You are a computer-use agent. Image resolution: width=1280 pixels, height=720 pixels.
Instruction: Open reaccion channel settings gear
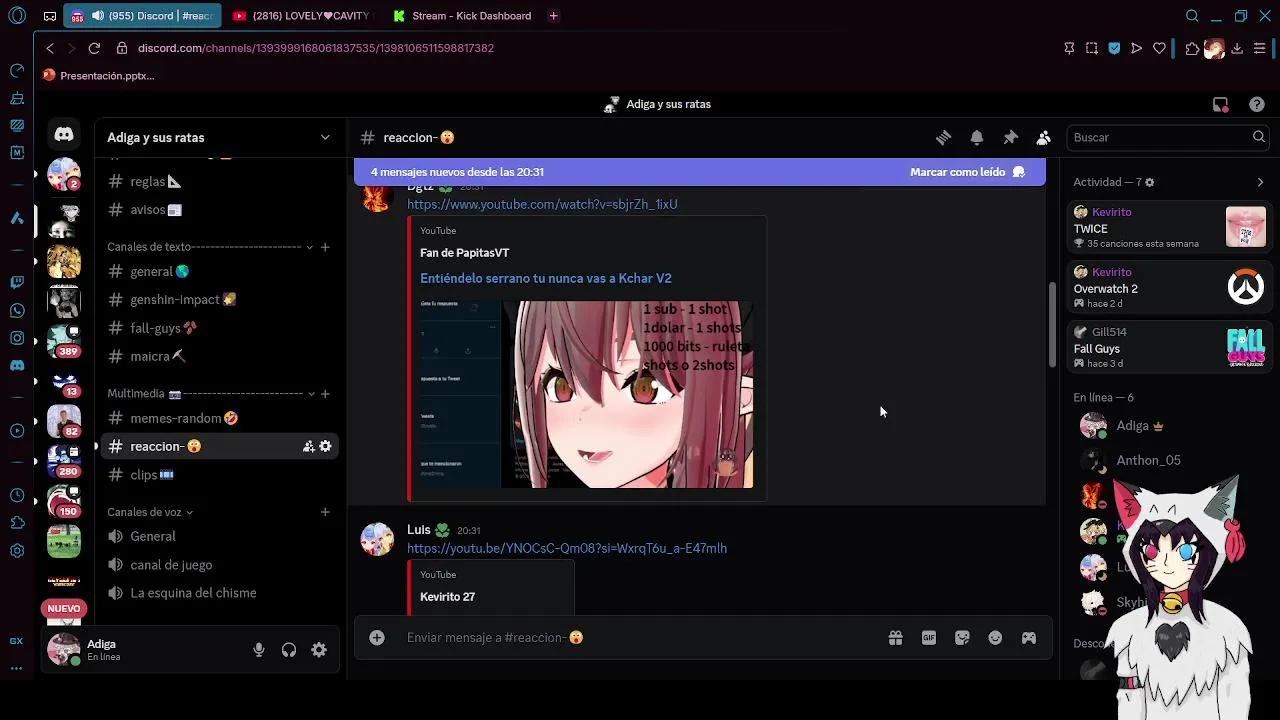325,446
